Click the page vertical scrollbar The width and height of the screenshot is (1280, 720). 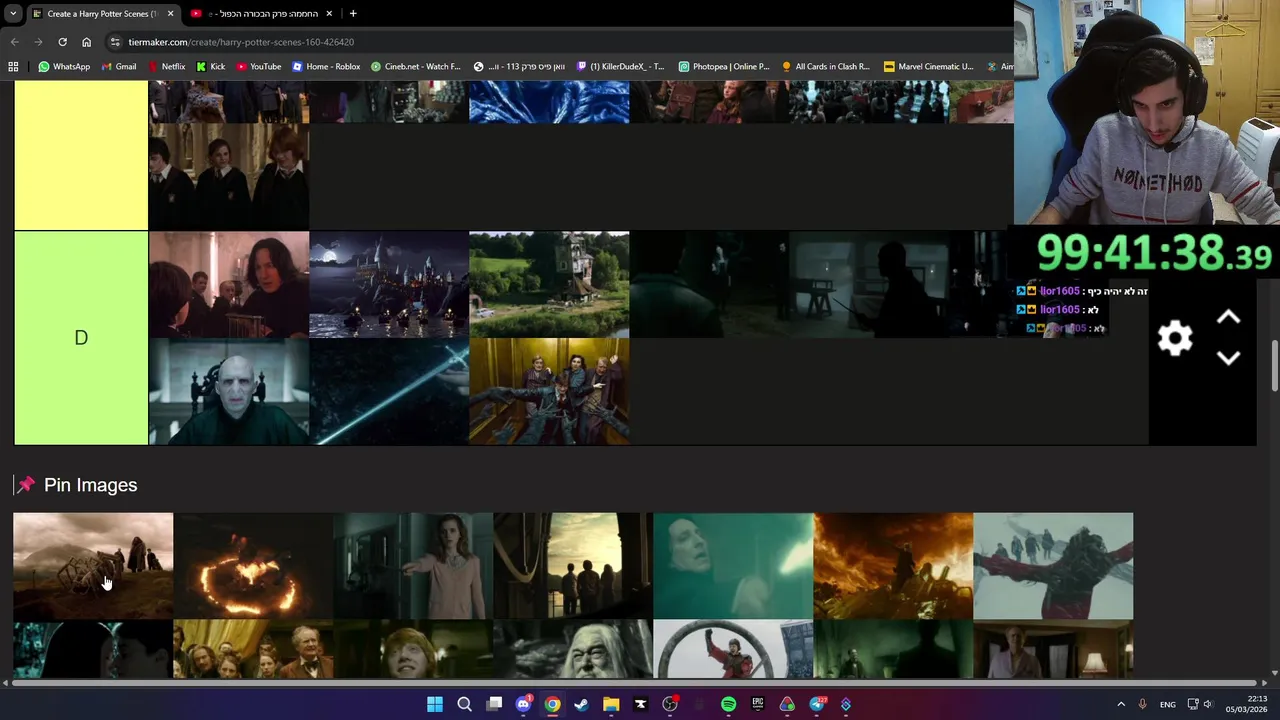[x=1274, y=366]
